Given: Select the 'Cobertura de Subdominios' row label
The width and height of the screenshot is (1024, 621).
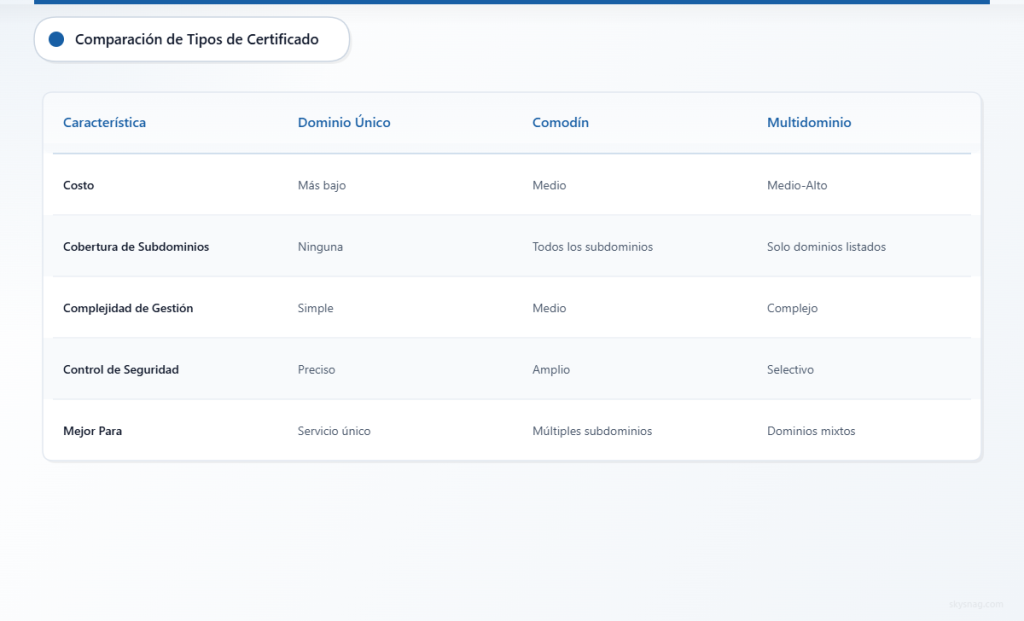Looking at the screenshot, I should pyautogui.click(x=136, y=246).
